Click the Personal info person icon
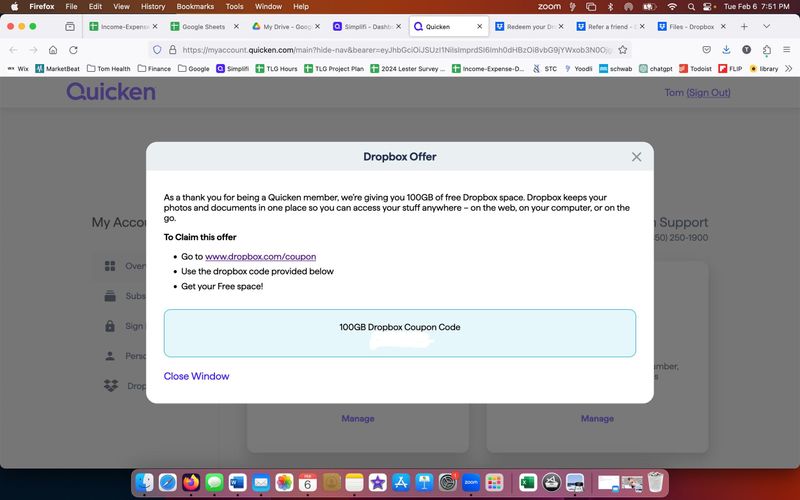Screen dimensions: 800x500 [110, 356]
